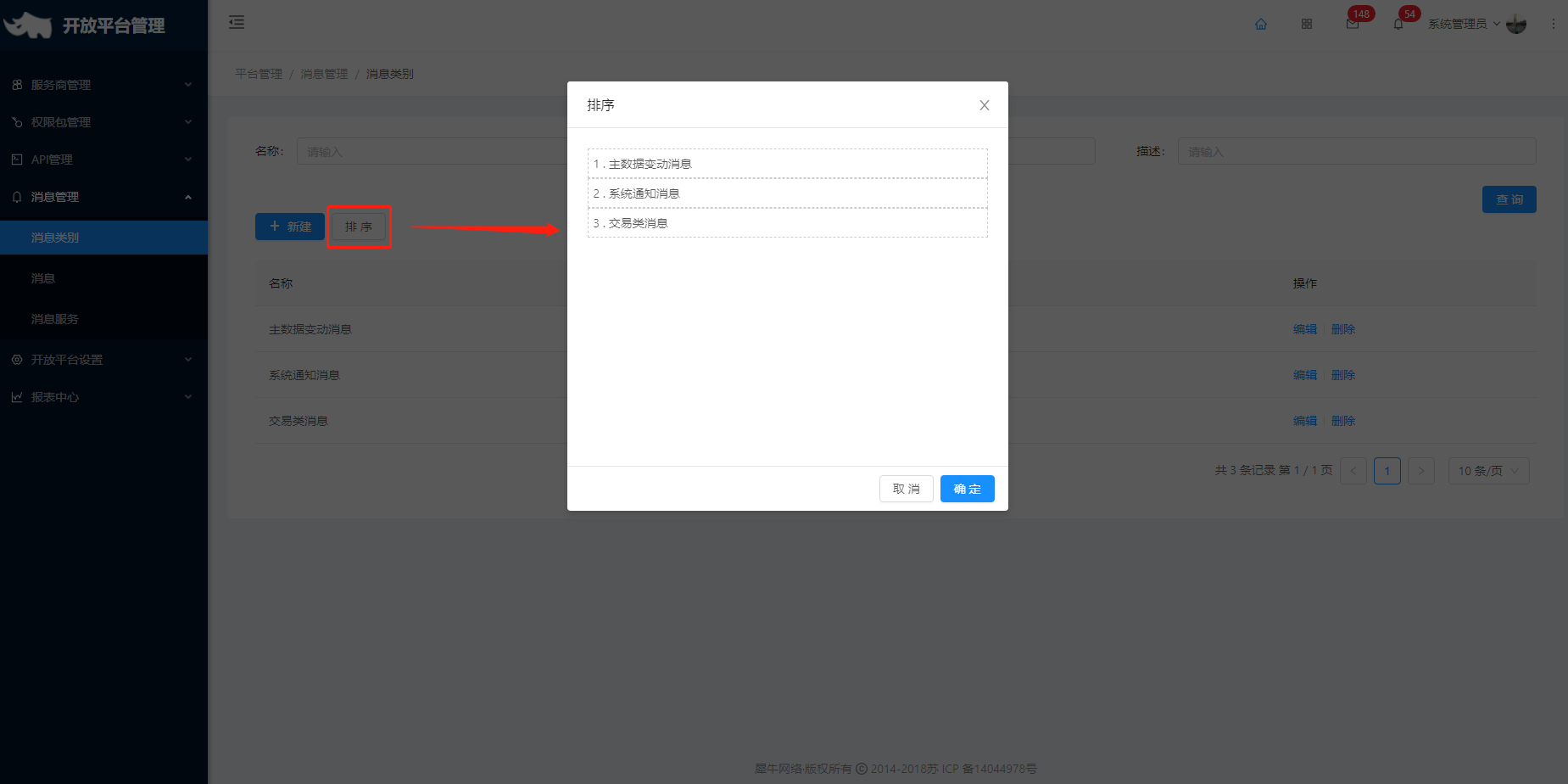1568x784 pixels.
Task: Edit the 主数据变动消息 row
Action: [x=1305, y=329]
